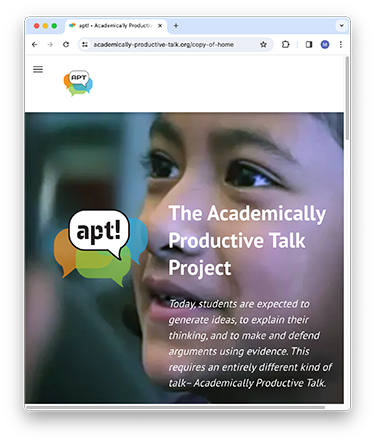View site information icon in address bar
The width and height of the screenshot is (375, 443).
tap(85, 44)
